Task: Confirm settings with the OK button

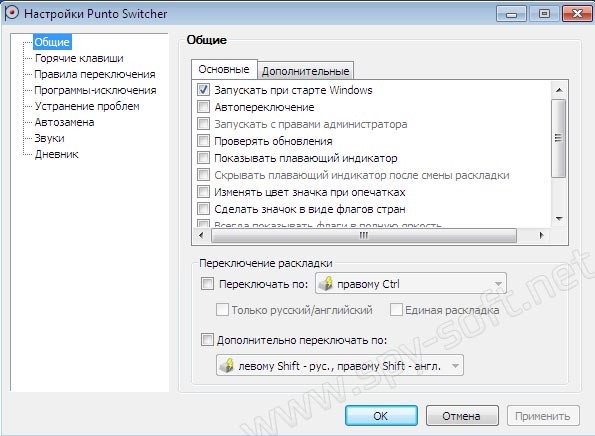Action: [x=381, y=416]
